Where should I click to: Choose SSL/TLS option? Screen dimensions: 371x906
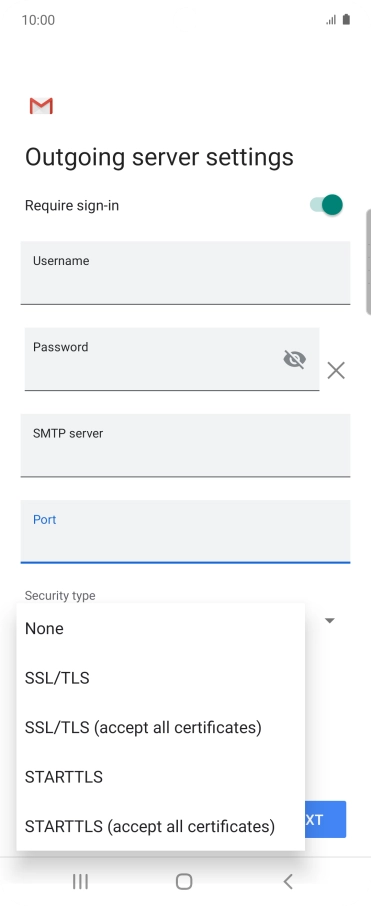161,678
